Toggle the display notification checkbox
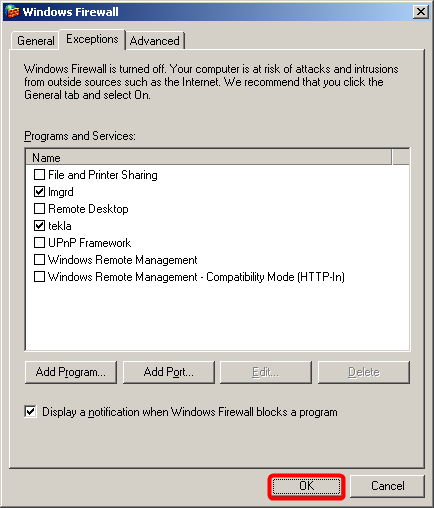This screenshot has height=508, width=434. pos(30,412)
